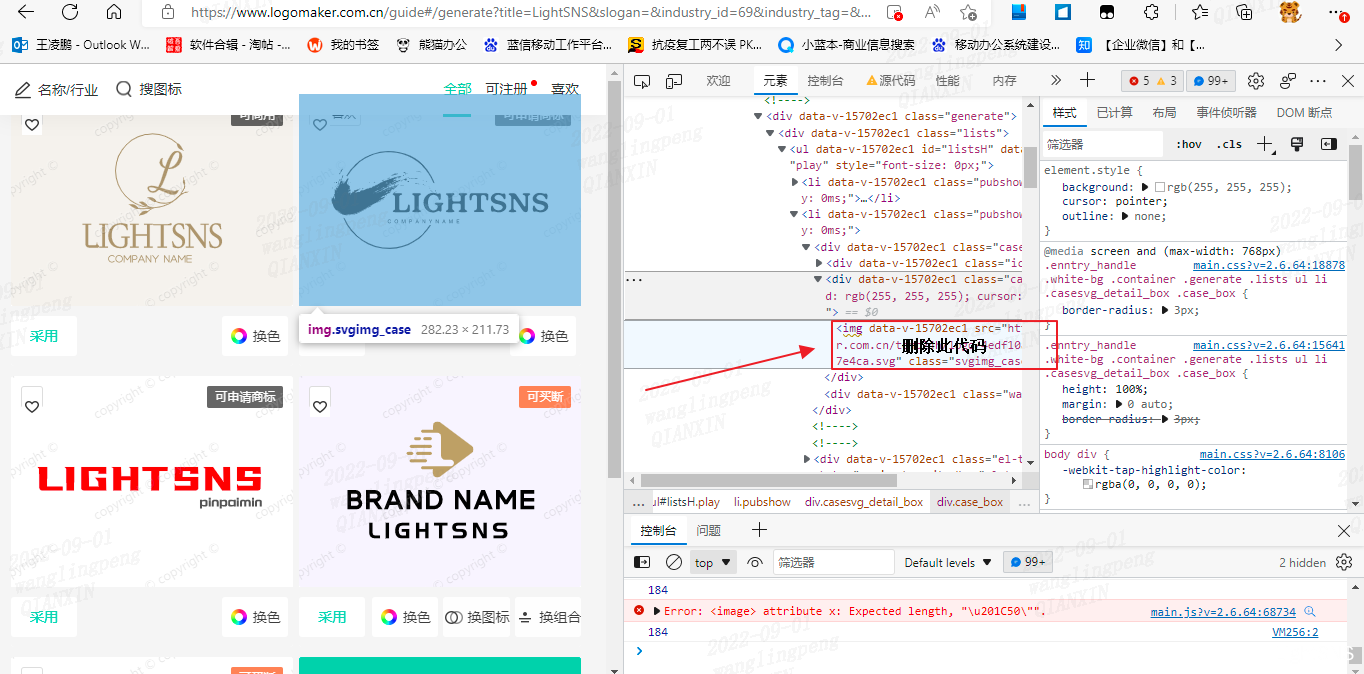Switch to the 已计算 styles tab
The height and width of the screenshot is (674, 1364).
tap(1115, 112)
